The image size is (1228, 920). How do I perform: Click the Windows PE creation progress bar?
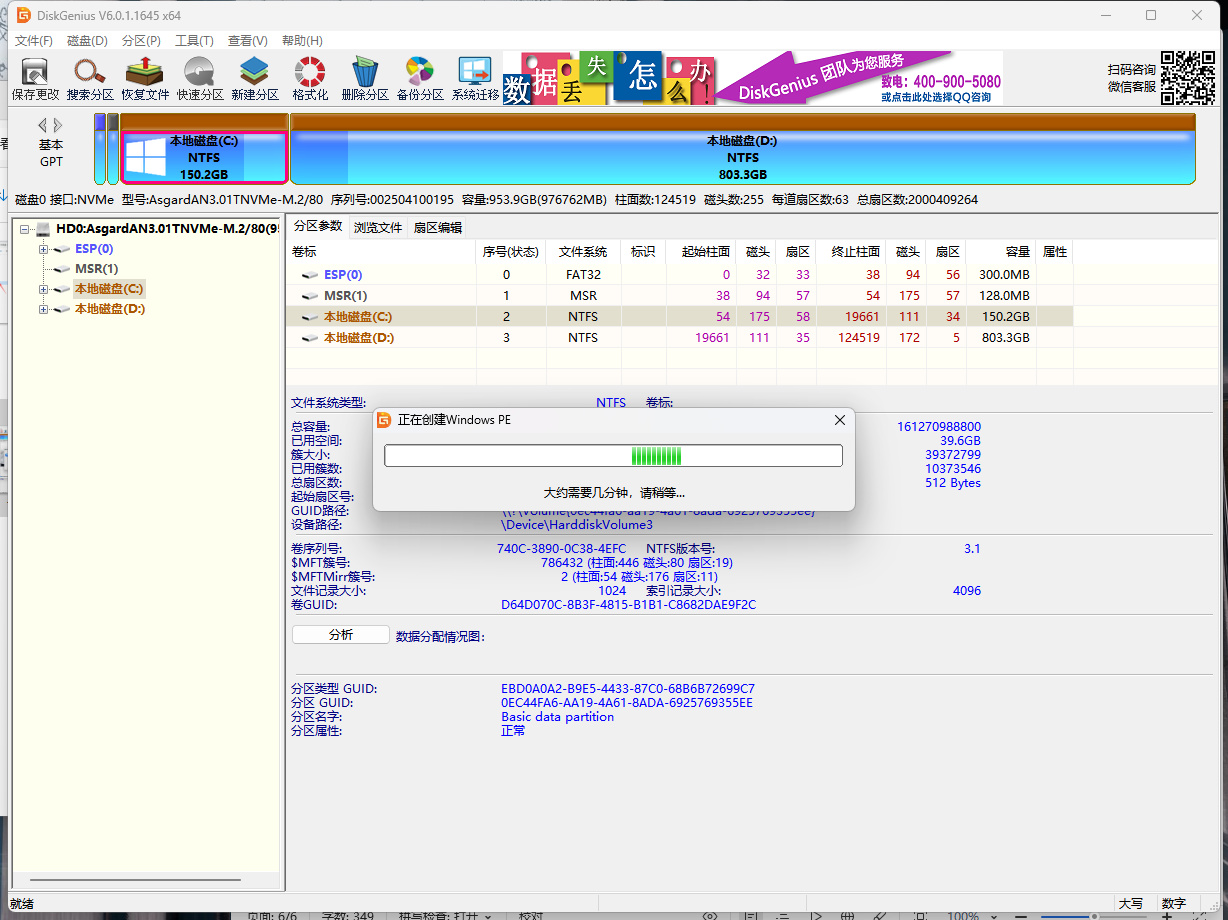point(613,456)
